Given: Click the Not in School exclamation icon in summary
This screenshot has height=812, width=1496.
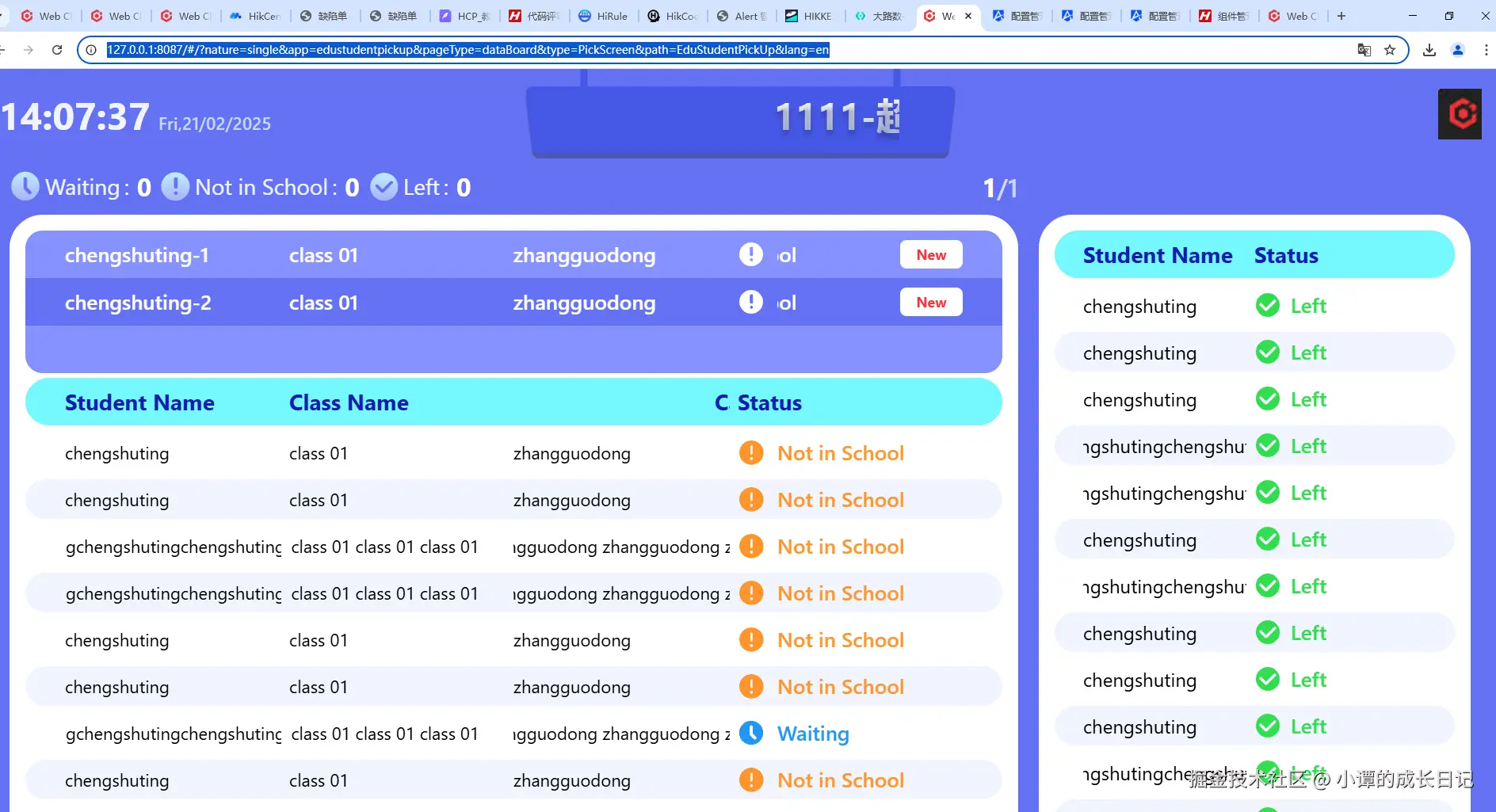Looking at the screenshot, I should (175, 187).
